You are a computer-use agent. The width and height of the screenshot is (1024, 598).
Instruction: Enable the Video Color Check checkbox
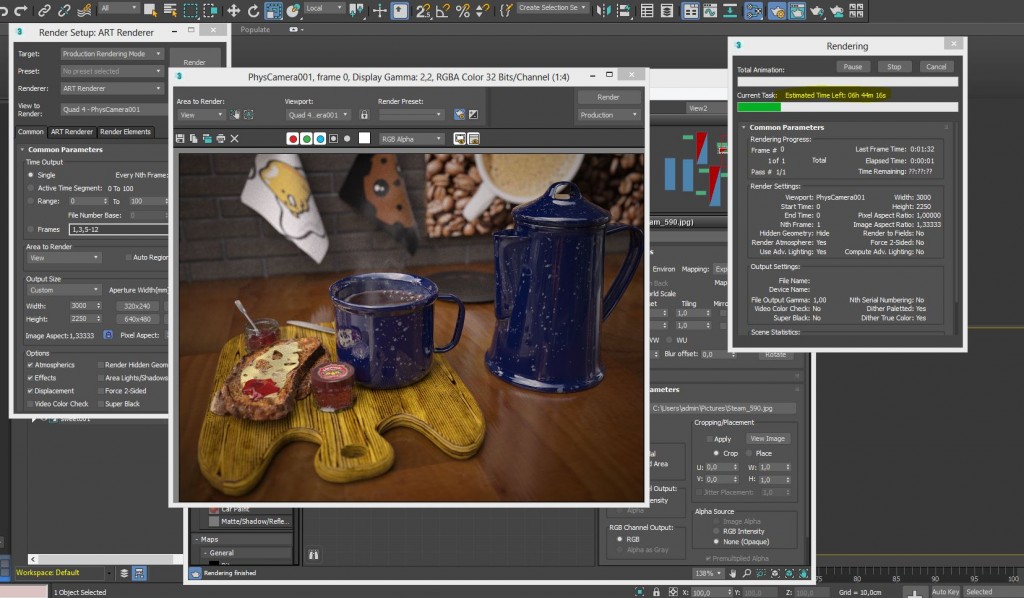pyautogui.click(x=30, y=404)
